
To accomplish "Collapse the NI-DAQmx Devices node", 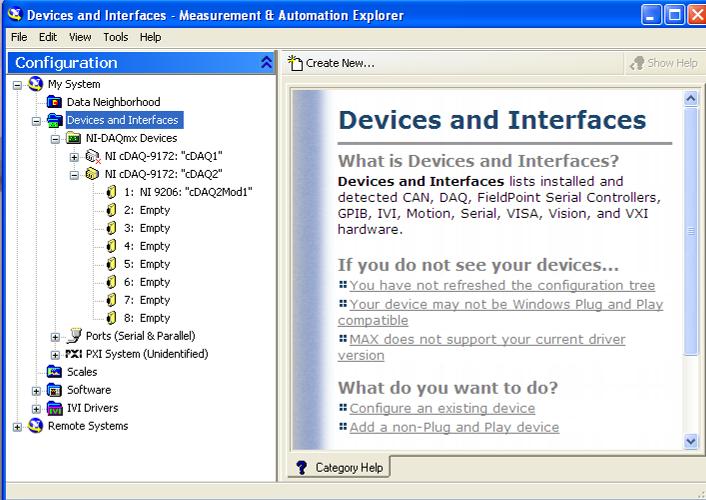I will tap(55, 139).
